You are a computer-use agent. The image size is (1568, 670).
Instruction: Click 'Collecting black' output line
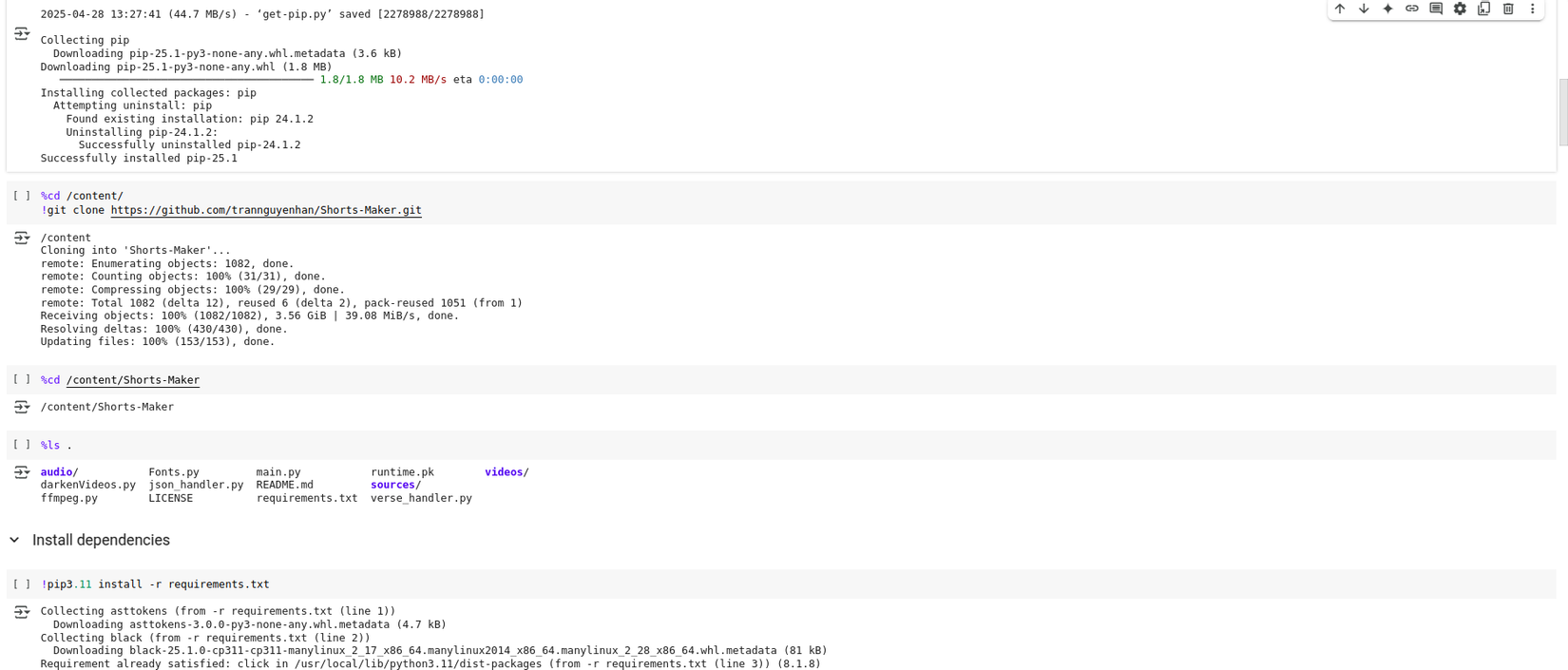point(205,639)
